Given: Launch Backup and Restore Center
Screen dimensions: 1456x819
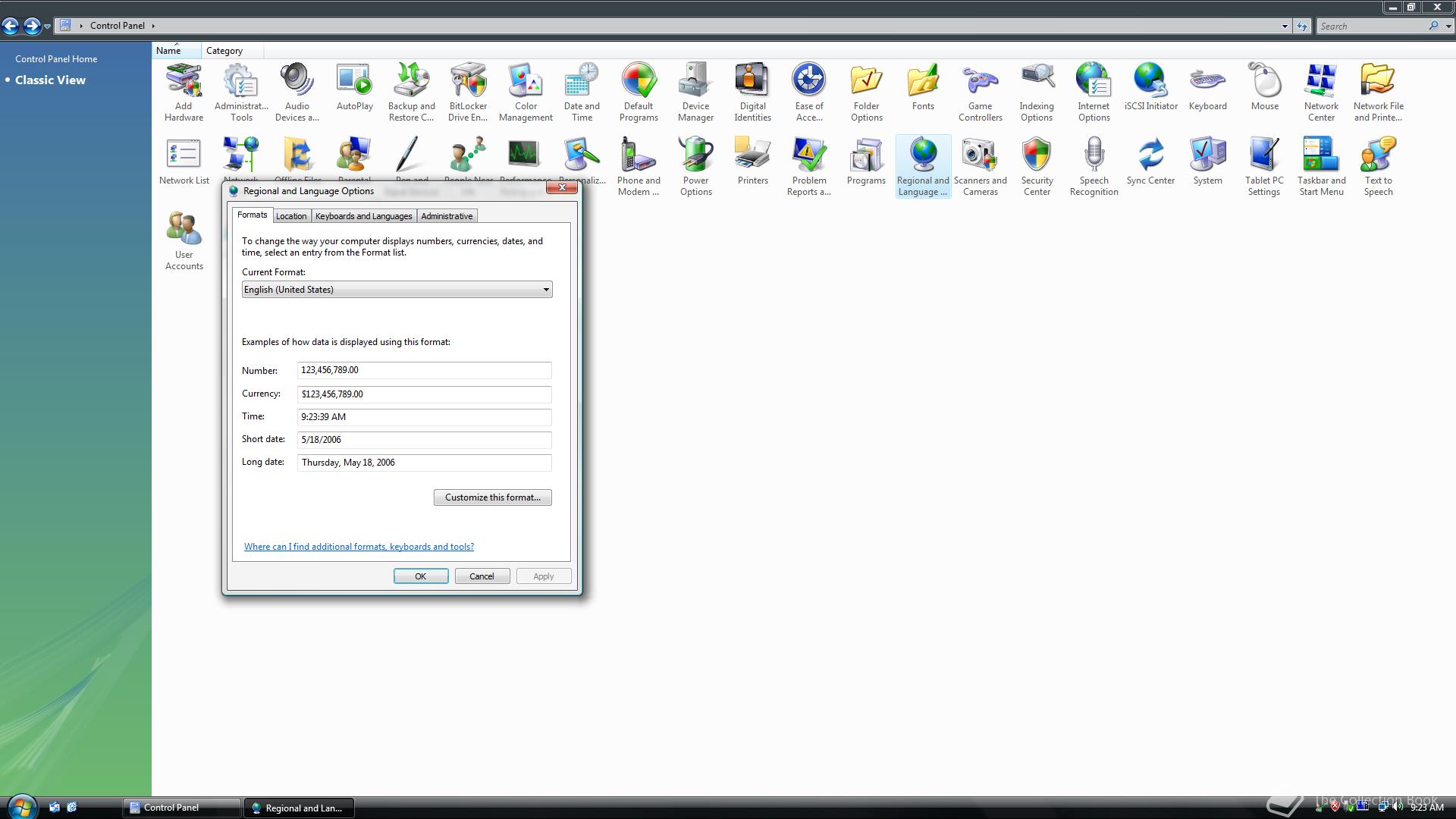Looking at the screenshot, I should click(411, 92).
